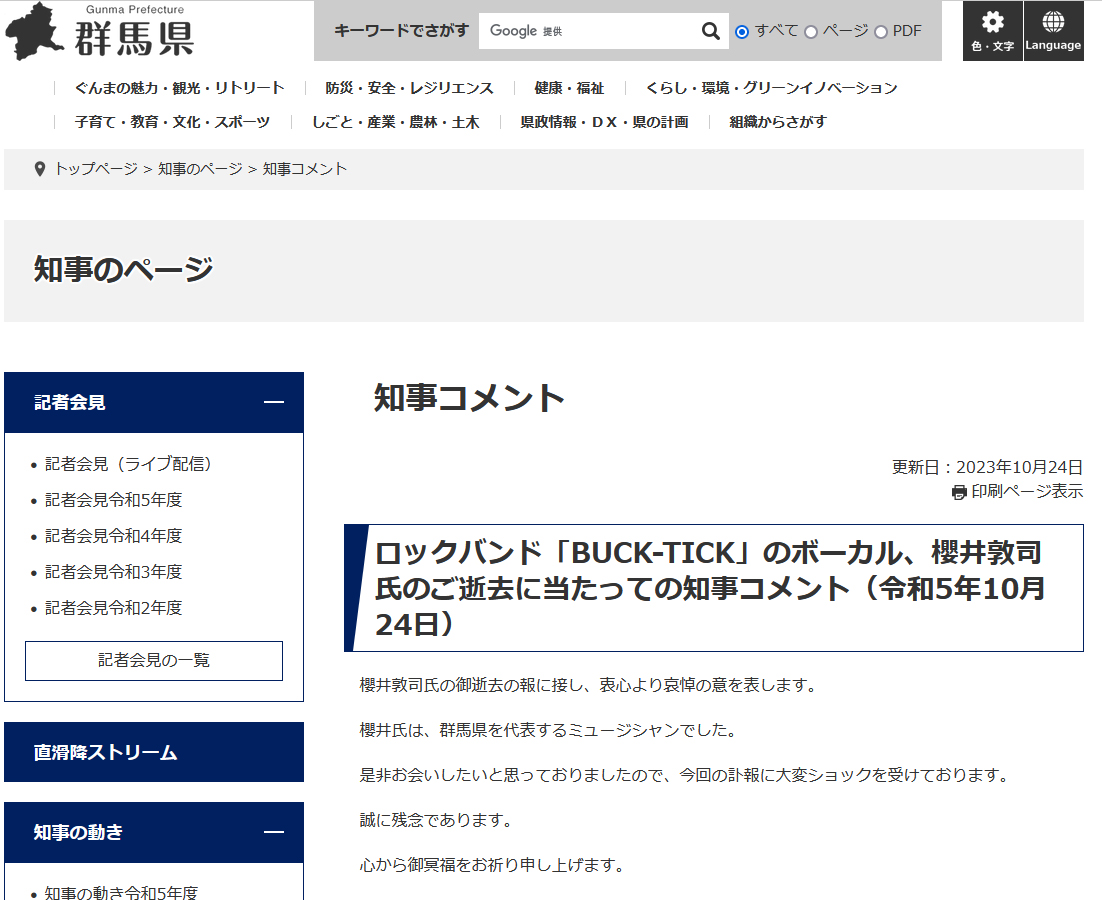
Task: Open 記者会見令和5年度 link
Action: point(114,500)
